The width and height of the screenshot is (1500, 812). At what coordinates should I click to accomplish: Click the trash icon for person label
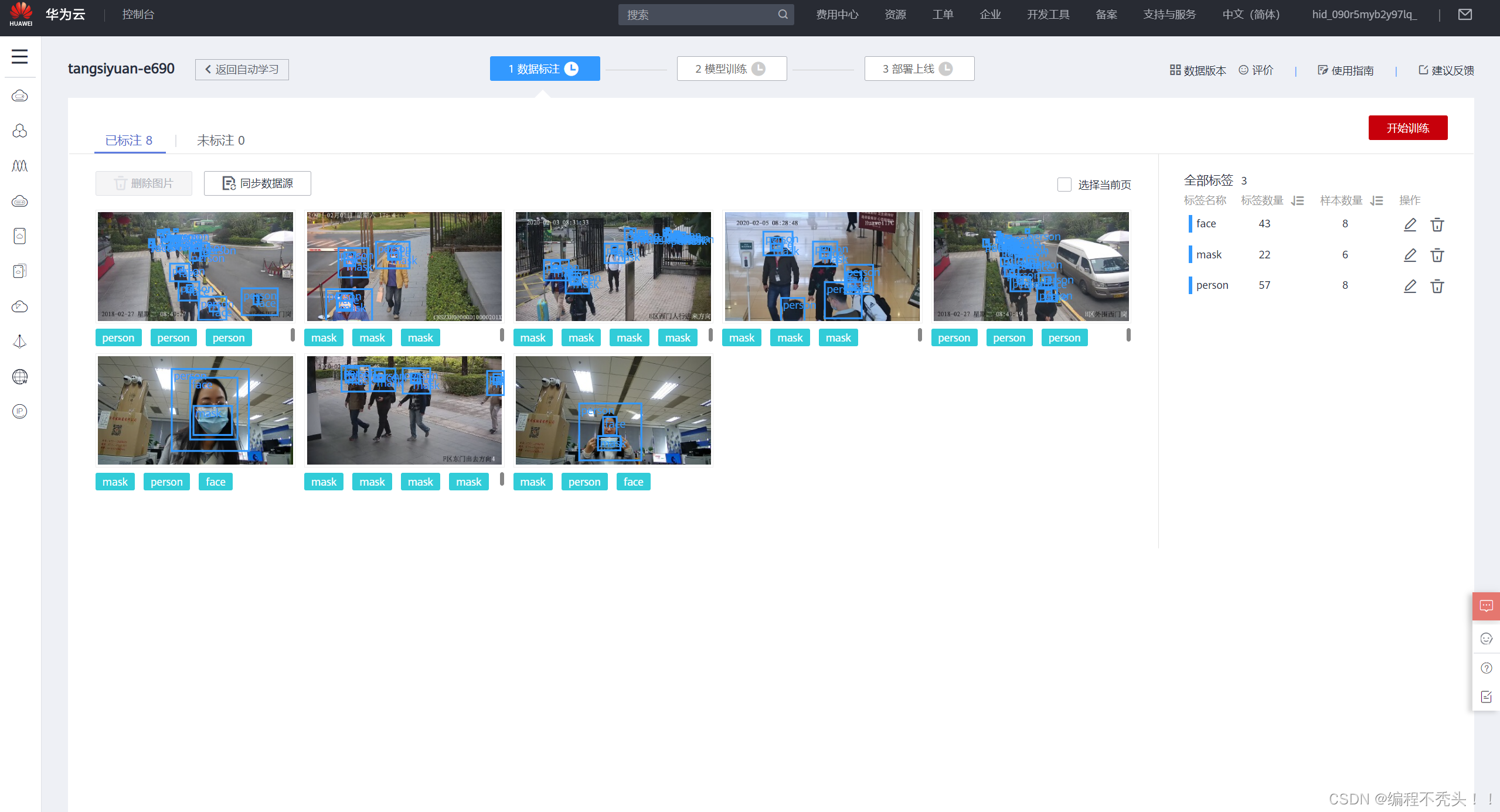pos(1437,286)
